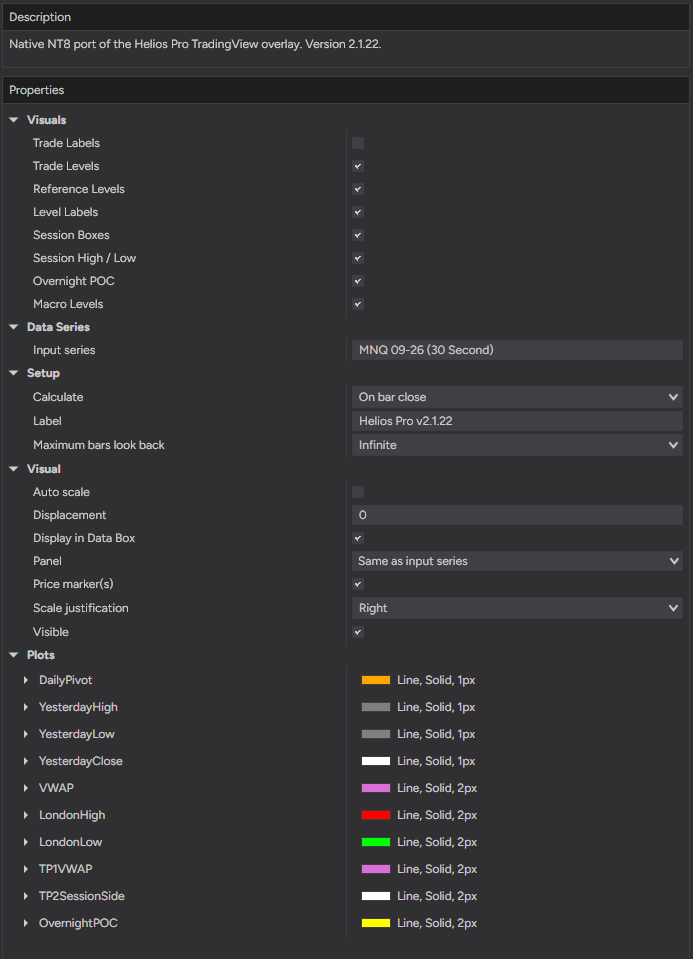Expand the TP2SessionSide plot settings
This screenshot has width=693, height=959.
tap(26, 896)
